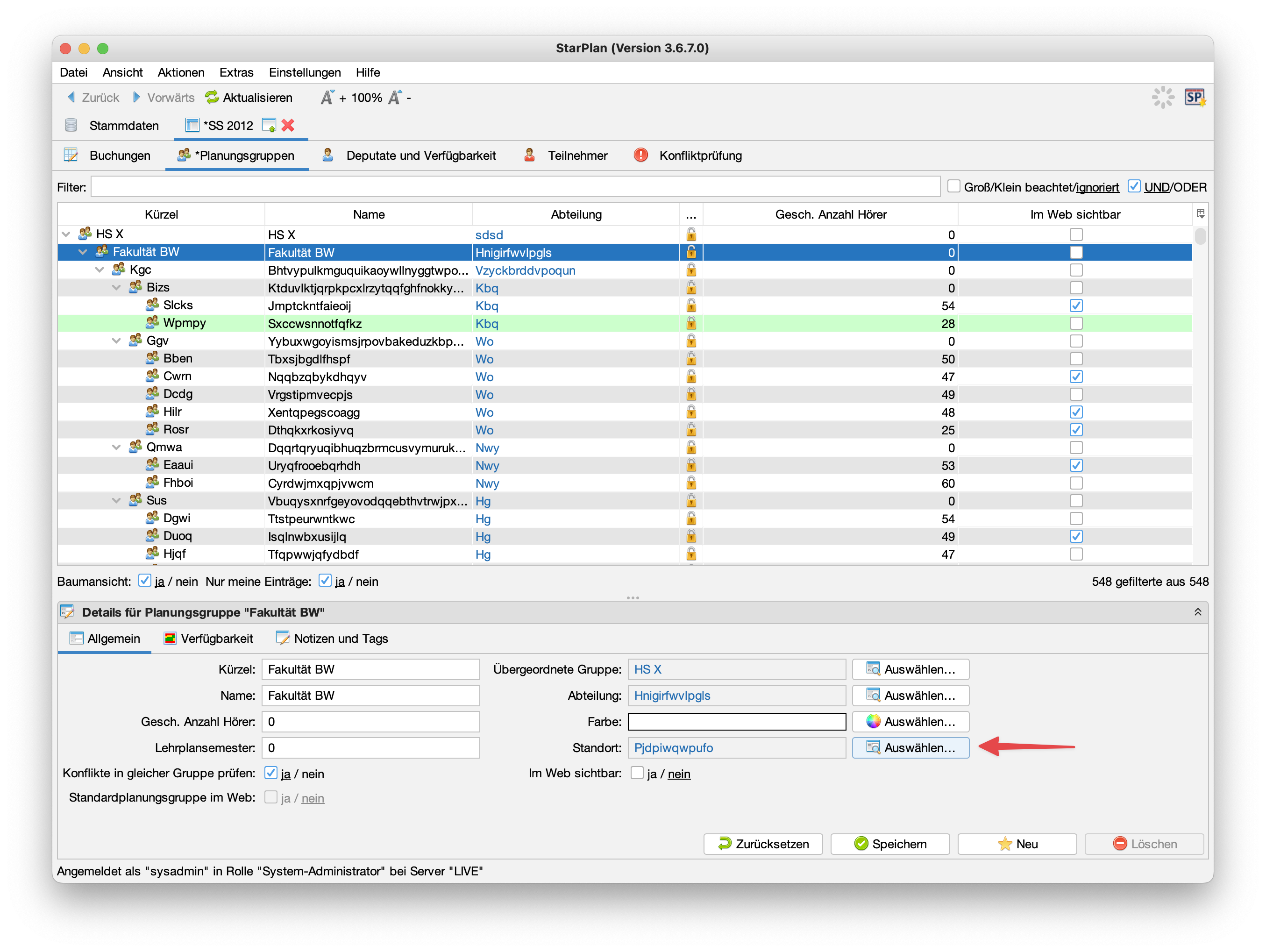The width and height of the screenshot is (1266, 952).
Task: Click the column configuration icon in table header
Action: point(1200,214)
